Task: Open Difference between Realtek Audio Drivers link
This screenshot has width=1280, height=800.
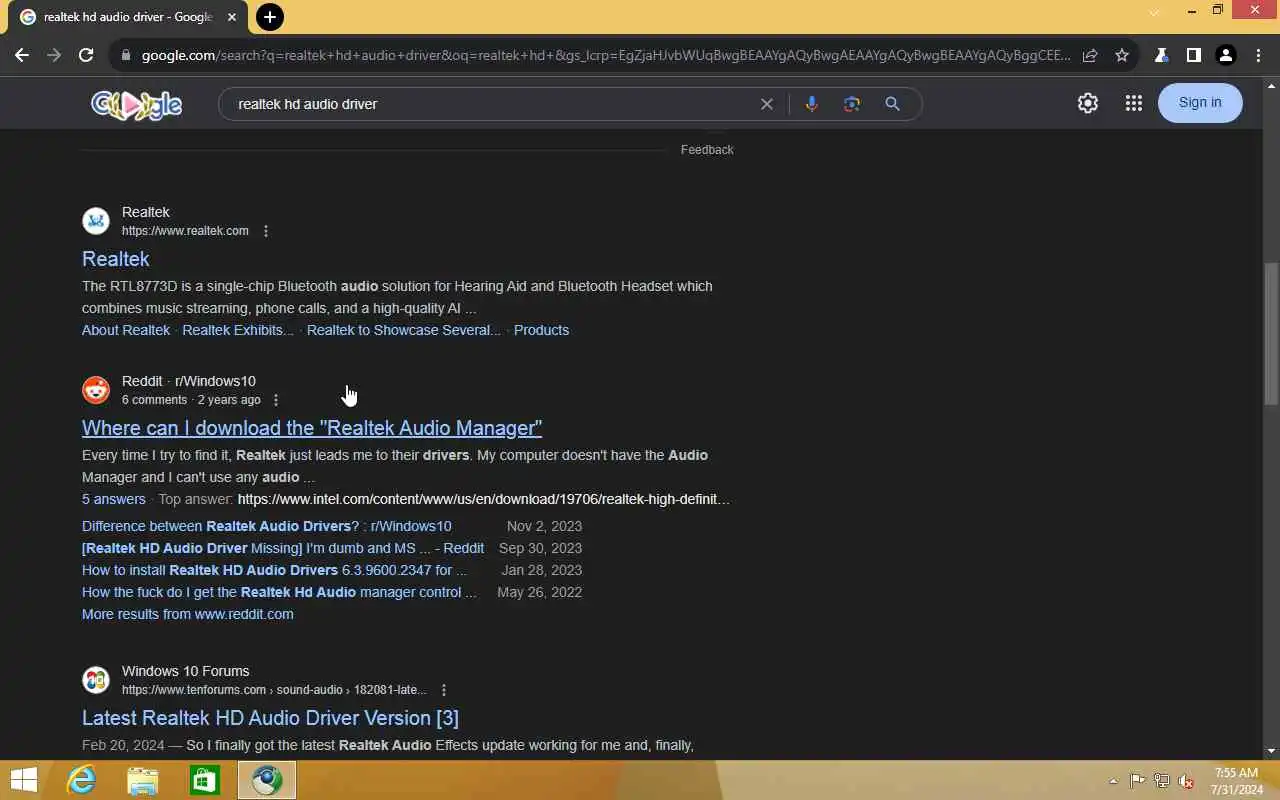Action: coord(267,526)
